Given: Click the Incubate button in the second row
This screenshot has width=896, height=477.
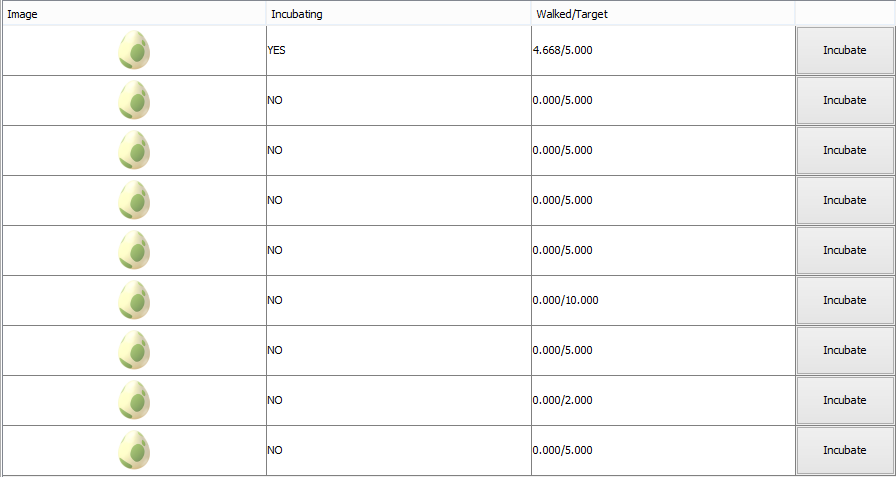Looking at the screenshot, I should point(845,100).
